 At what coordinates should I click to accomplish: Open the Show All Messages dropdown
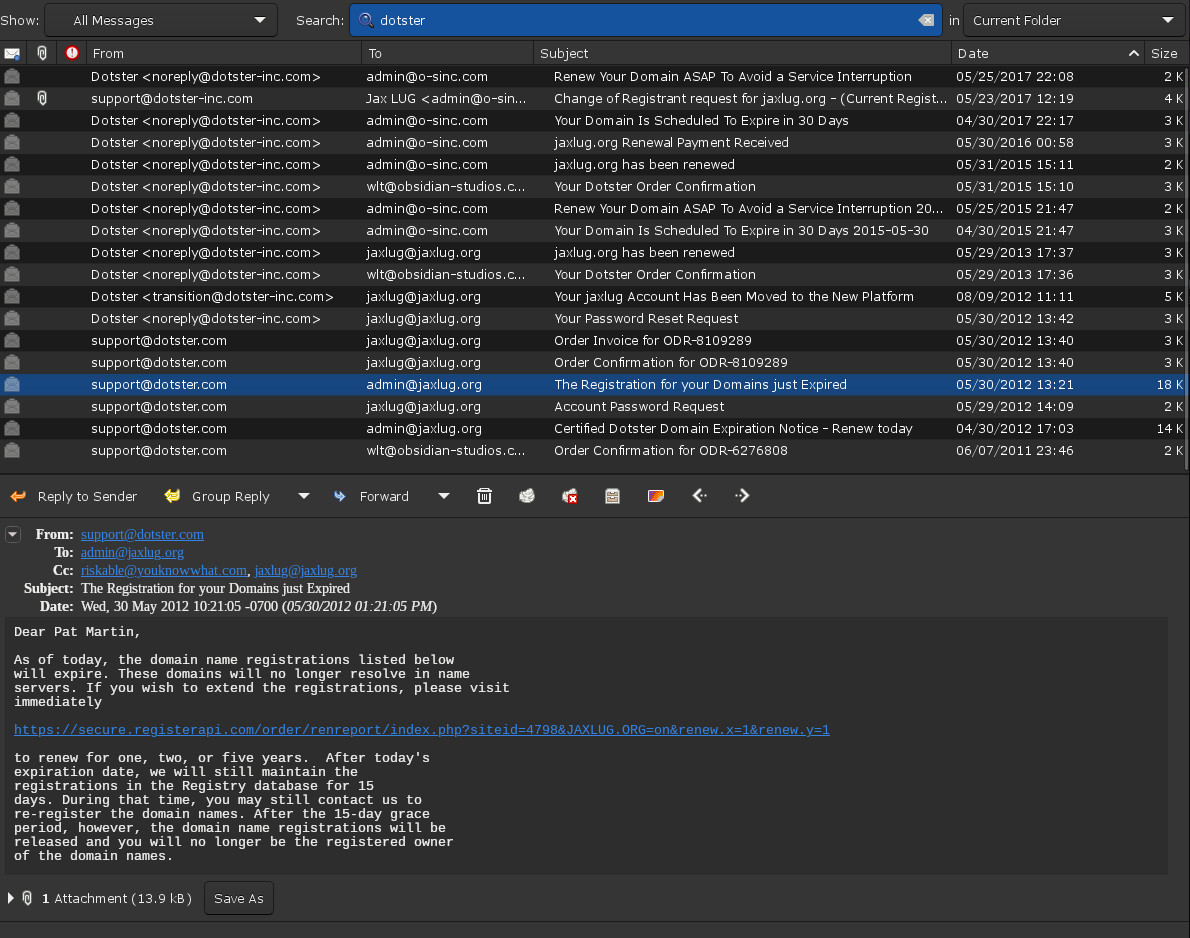pyautogui.click(x=160, y=19)
